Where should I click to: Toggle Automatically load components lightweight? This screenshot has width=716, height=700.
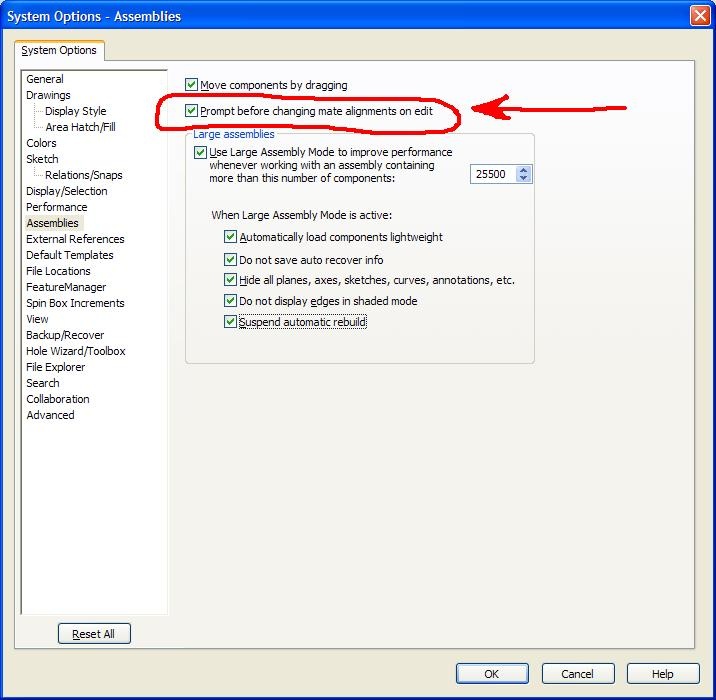[230, 237]
